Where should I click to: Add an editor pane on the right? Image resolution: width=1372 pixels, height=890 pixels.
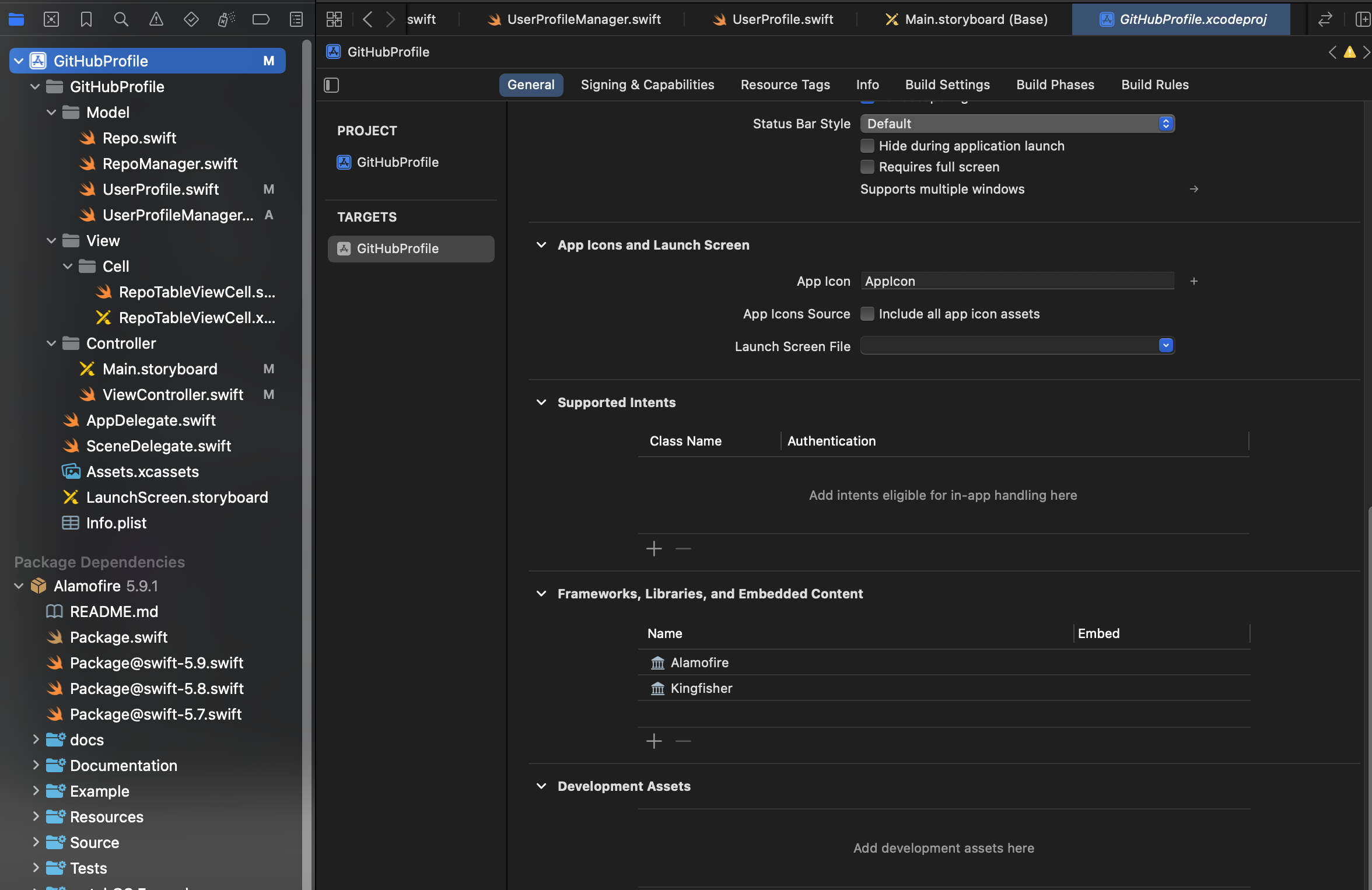(1362, 19)
